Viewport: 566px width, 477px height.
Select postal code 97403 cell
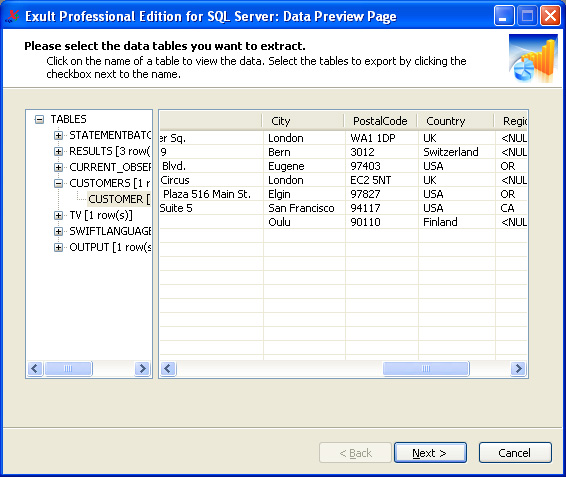(x=382, y=166)
